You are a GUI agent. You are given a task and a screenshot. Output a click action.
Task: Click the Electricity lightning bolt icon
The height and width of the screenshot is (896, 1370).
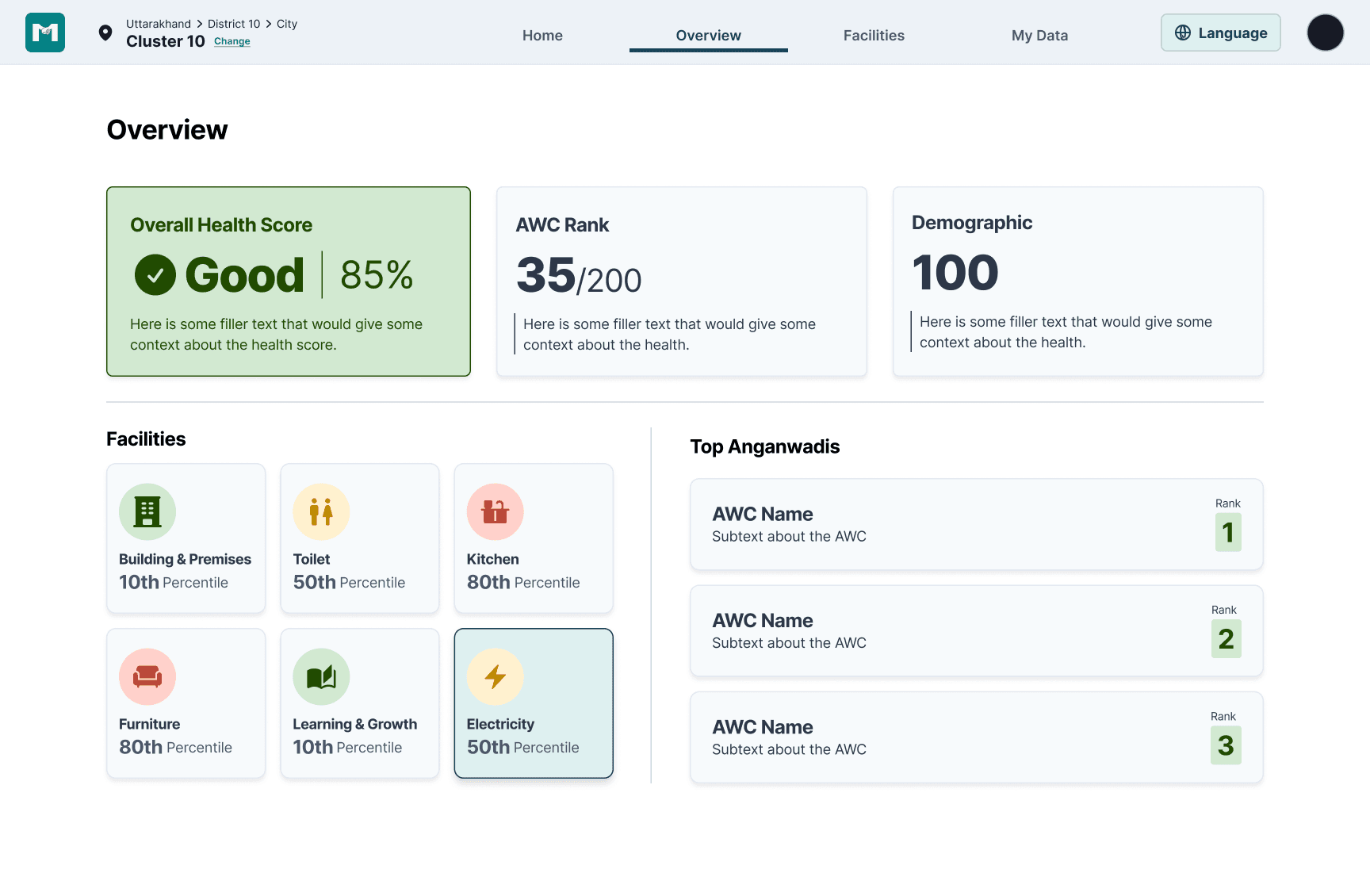click(x=495, y=676)
